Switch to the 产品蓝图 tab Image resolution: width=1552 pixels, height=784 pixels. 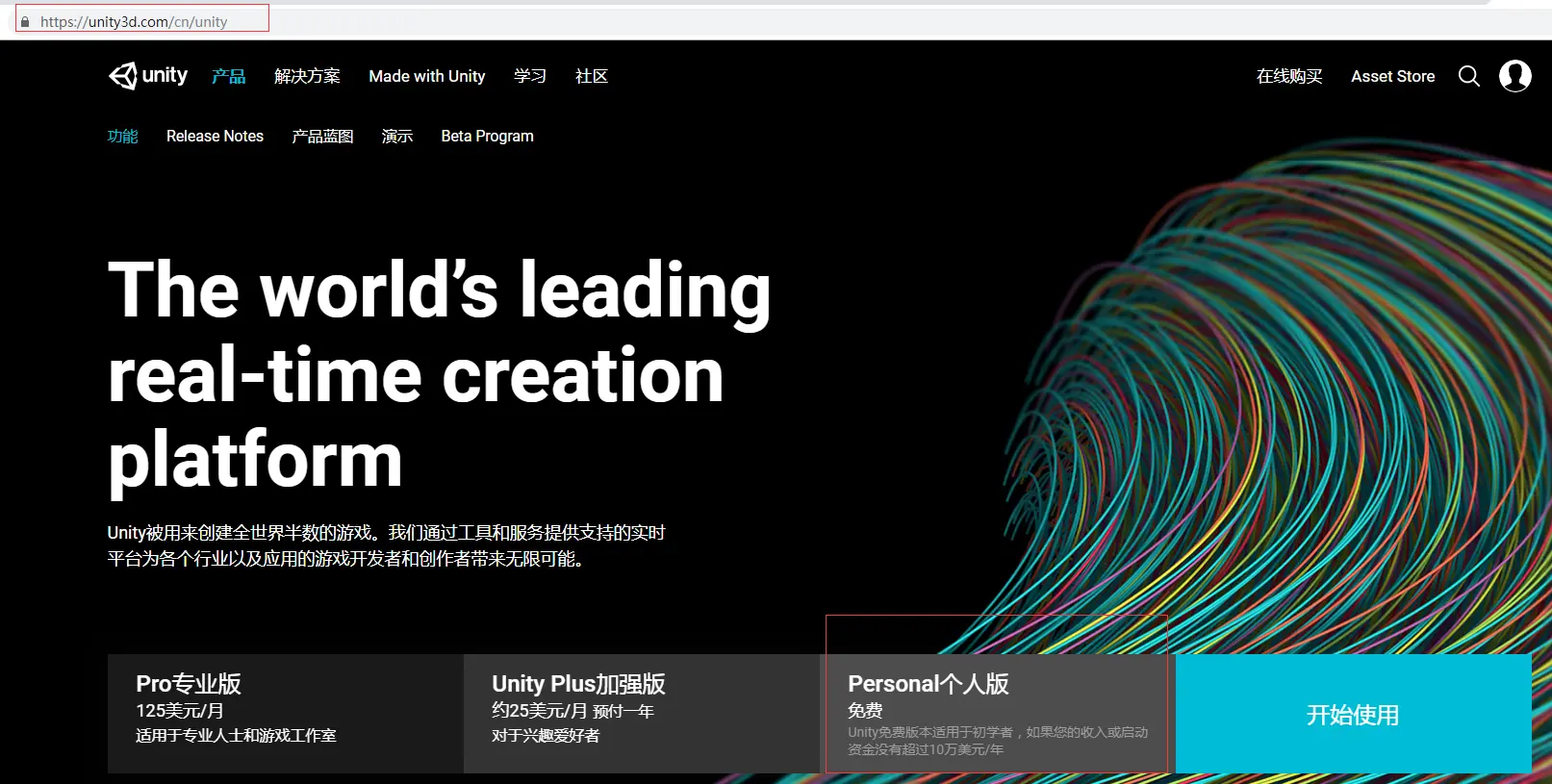[x=322, y=136]
